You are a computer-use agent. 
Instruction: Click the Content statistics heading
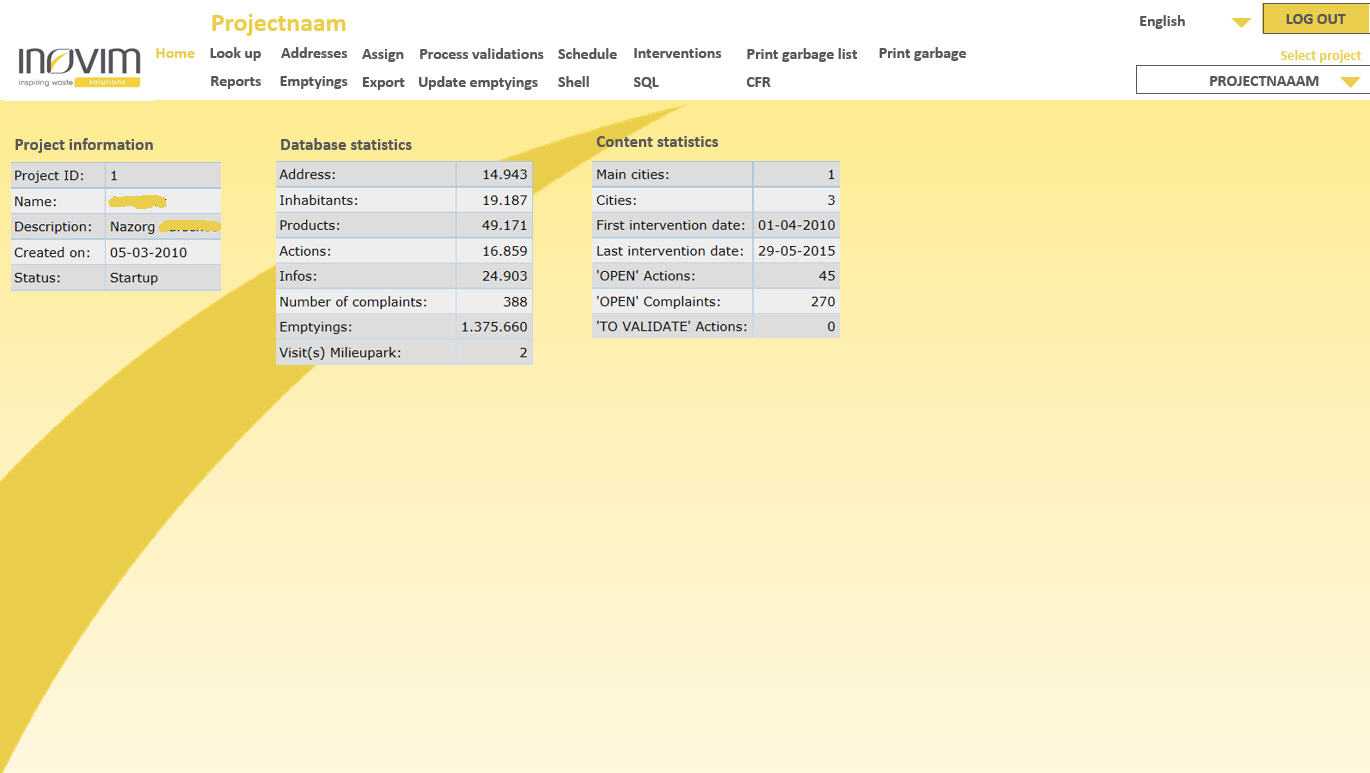click(x=657, y=141)
